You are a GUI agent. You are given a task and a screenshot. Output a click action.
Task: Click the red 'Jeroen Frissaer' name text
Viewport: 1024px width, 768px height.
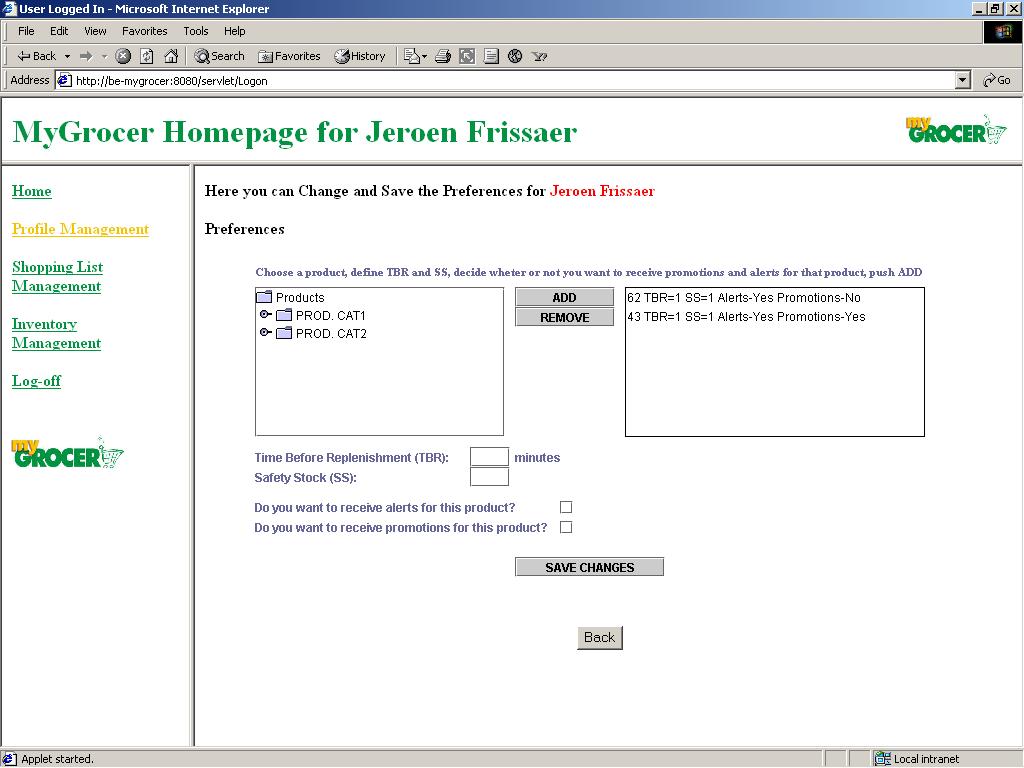click(x=602, y=191)
